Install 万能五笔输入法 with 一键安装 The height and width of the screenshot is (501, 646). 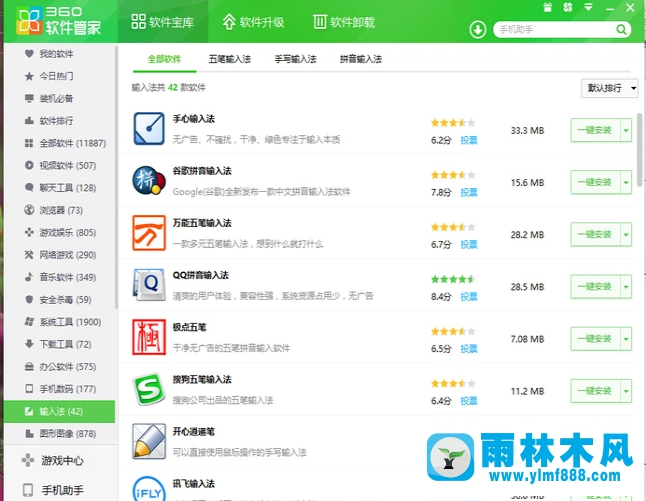[x=595, y=234]
